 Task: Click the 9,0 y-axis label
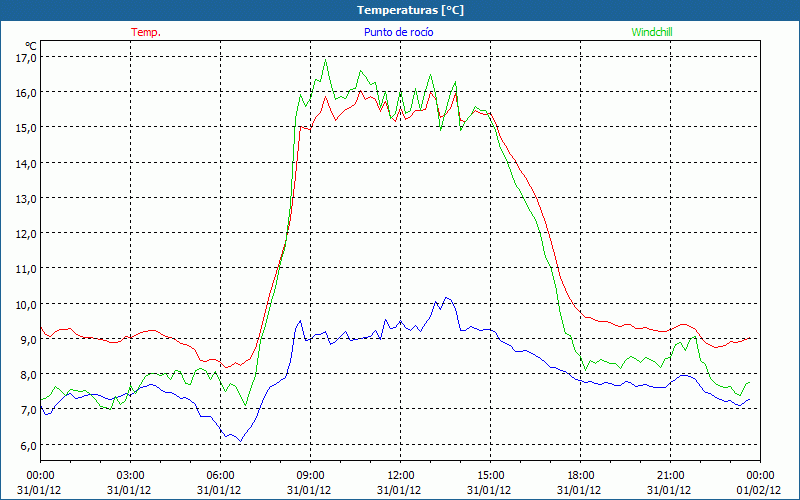point(28,340)
